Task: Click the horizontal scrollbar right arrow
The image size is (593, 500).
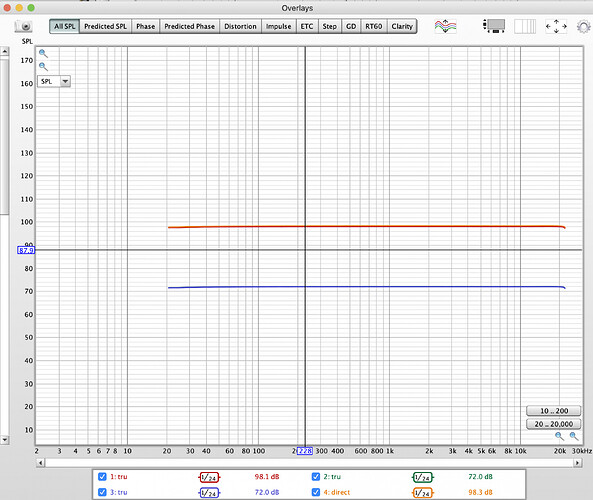Action: tap(577, 463)
